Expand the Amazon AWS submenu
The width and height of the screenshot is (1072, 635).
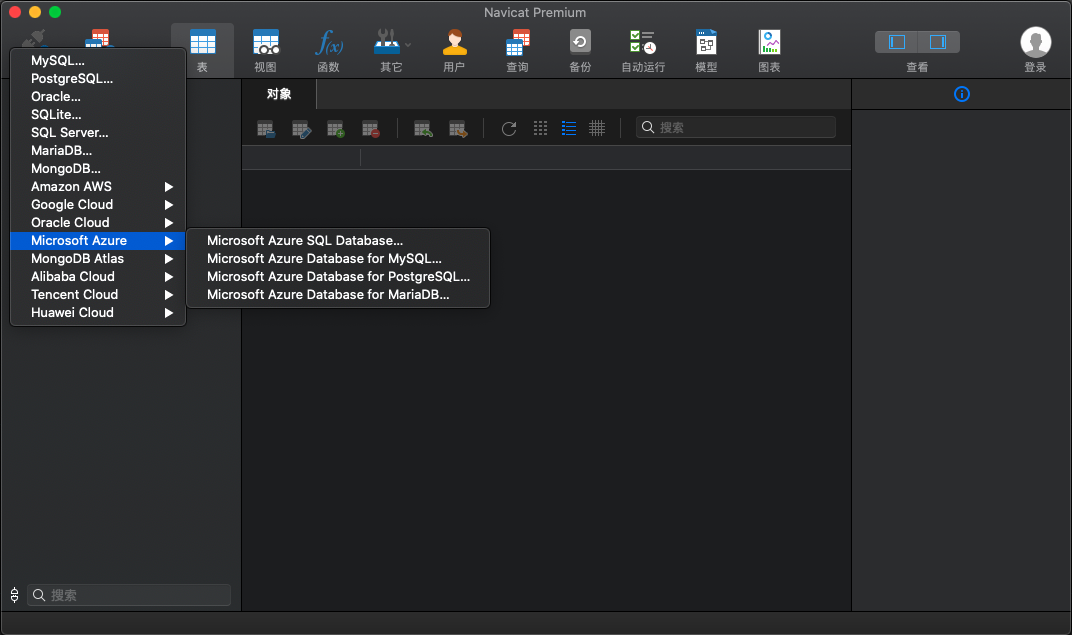(x=98, y=187)
